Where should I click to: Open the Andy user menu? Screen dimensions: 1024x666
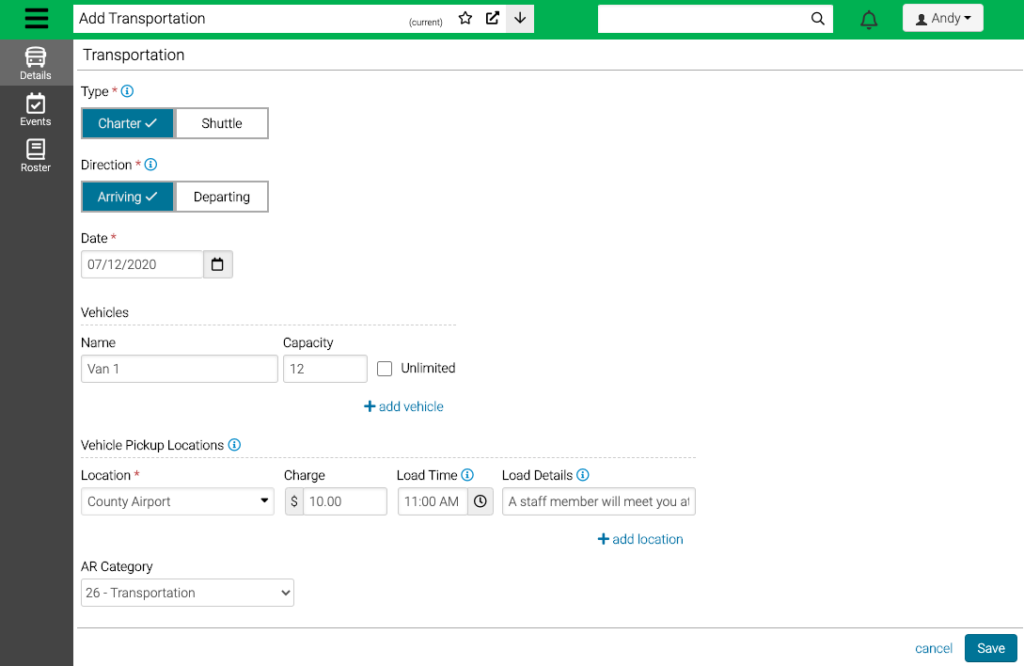pyautogui.click(x=943, y=19)
